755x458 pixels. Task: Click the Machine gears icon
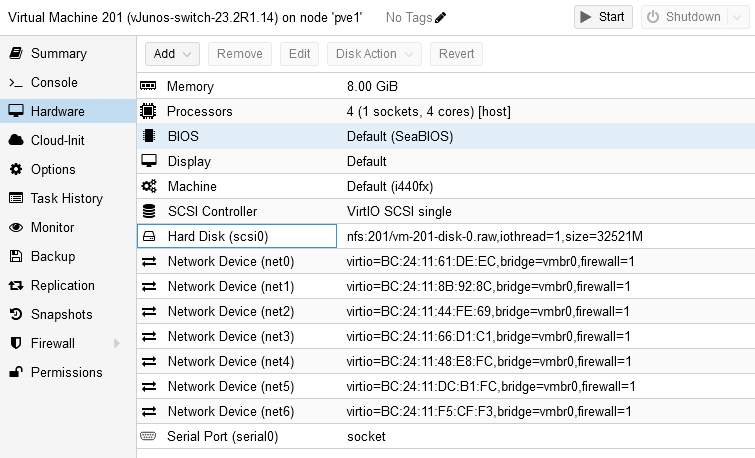pyautogui.click(x=149, y=186)
